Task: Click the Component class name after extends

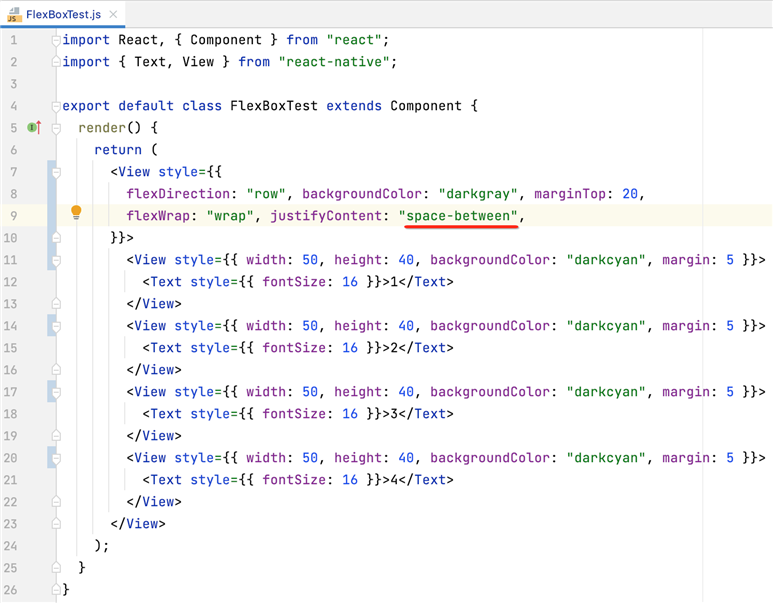Action: coord(426,106)
